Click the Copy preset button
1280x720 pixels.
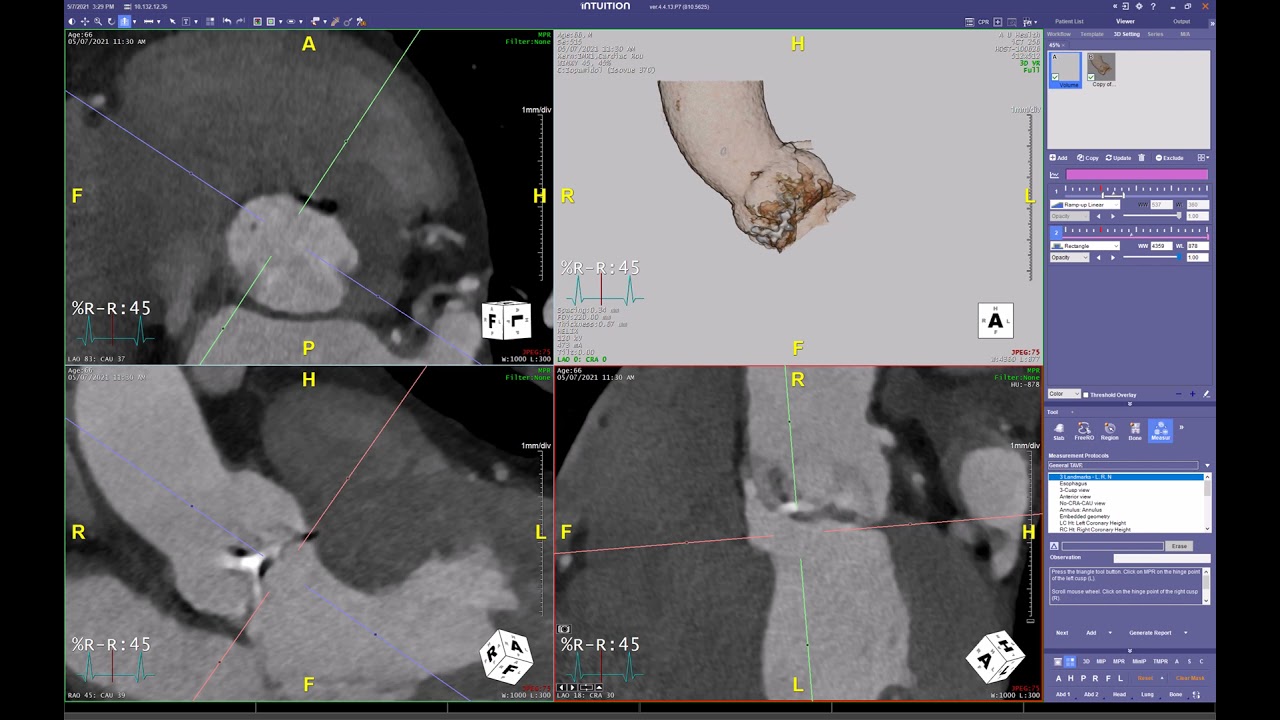[1087, 158]
